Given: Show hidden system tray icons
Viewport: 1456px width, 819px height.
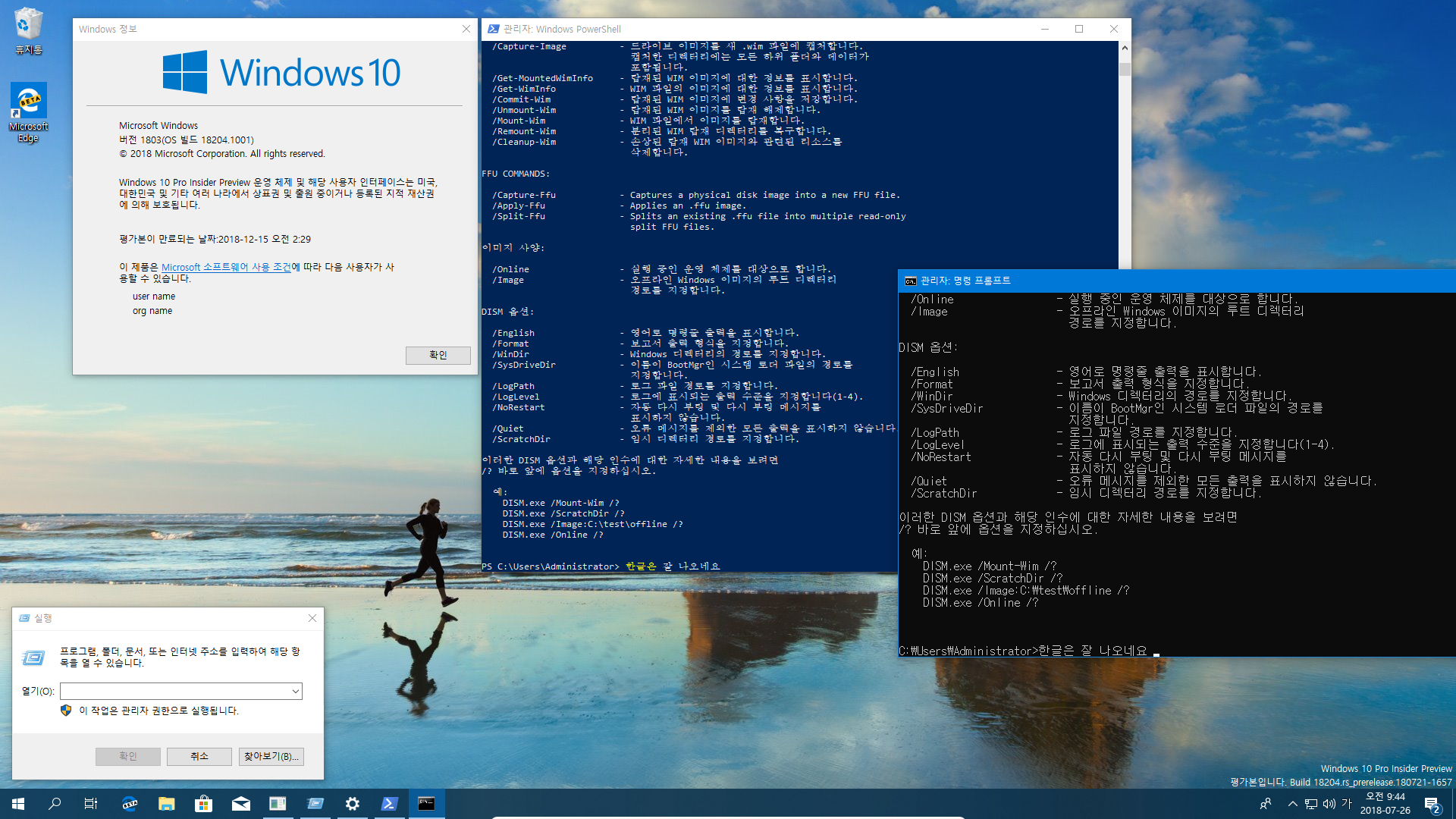Looking at the screenshot, I should (x=1292, y=804).
